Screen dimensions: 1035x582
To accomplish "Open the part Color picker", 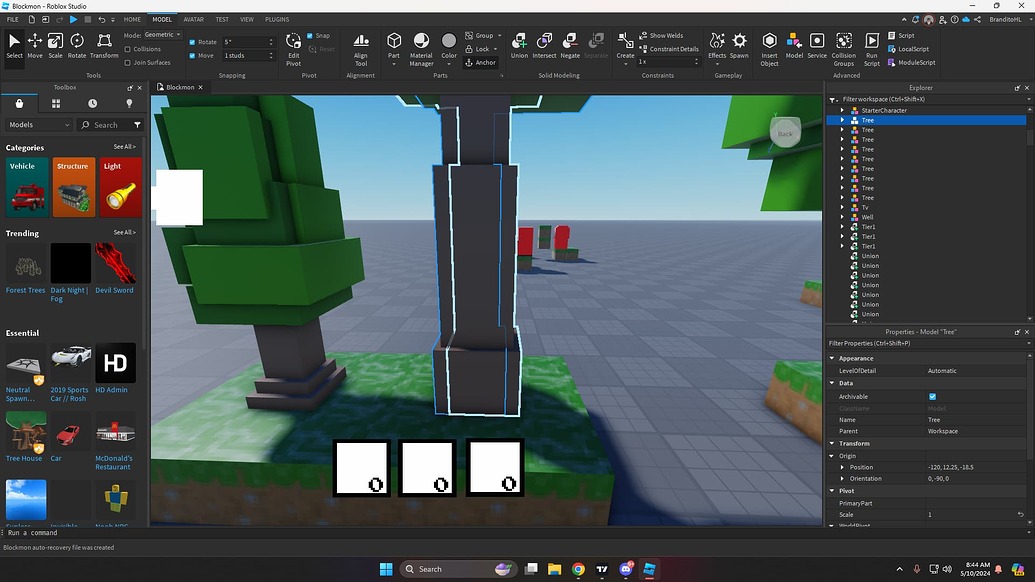I will (x=449, y=49).
